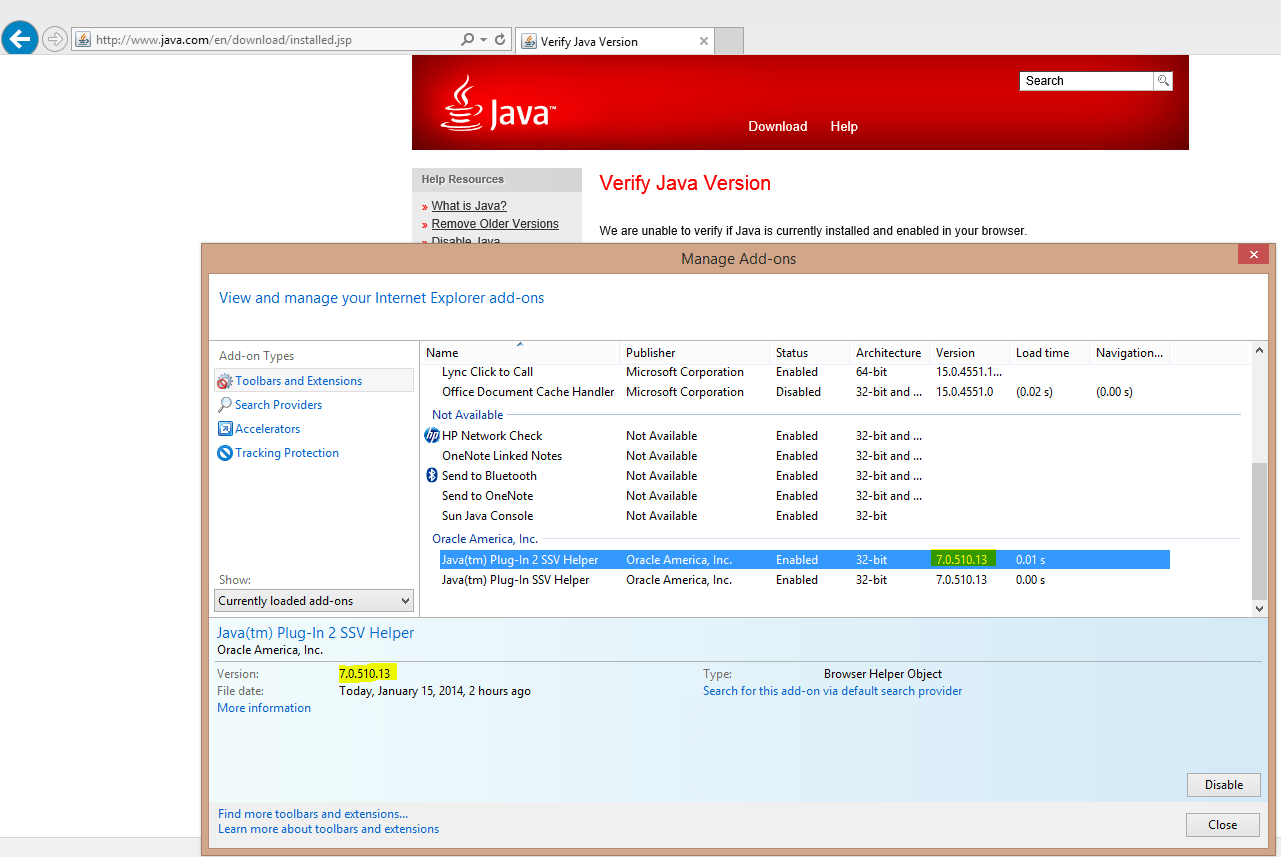Click Search for this add-on via default provider
Image resolution: width=1281 pixels, height=857 pixels.
point(833,691)
